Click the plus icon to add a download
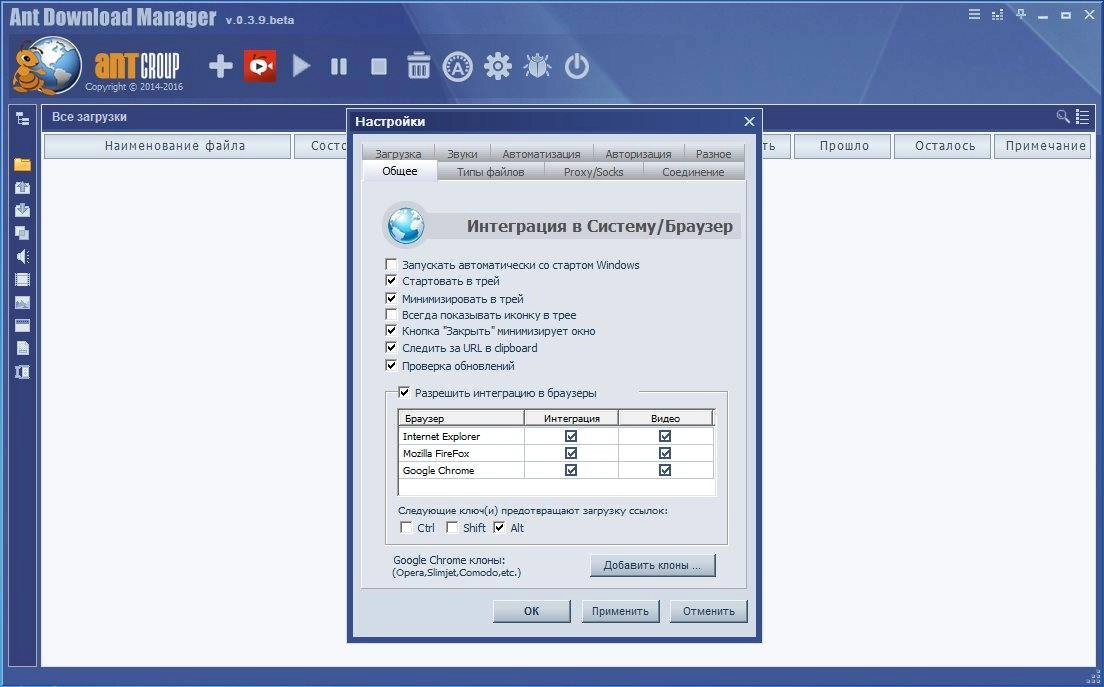1104x687 pixels. (x=220, y=66)
